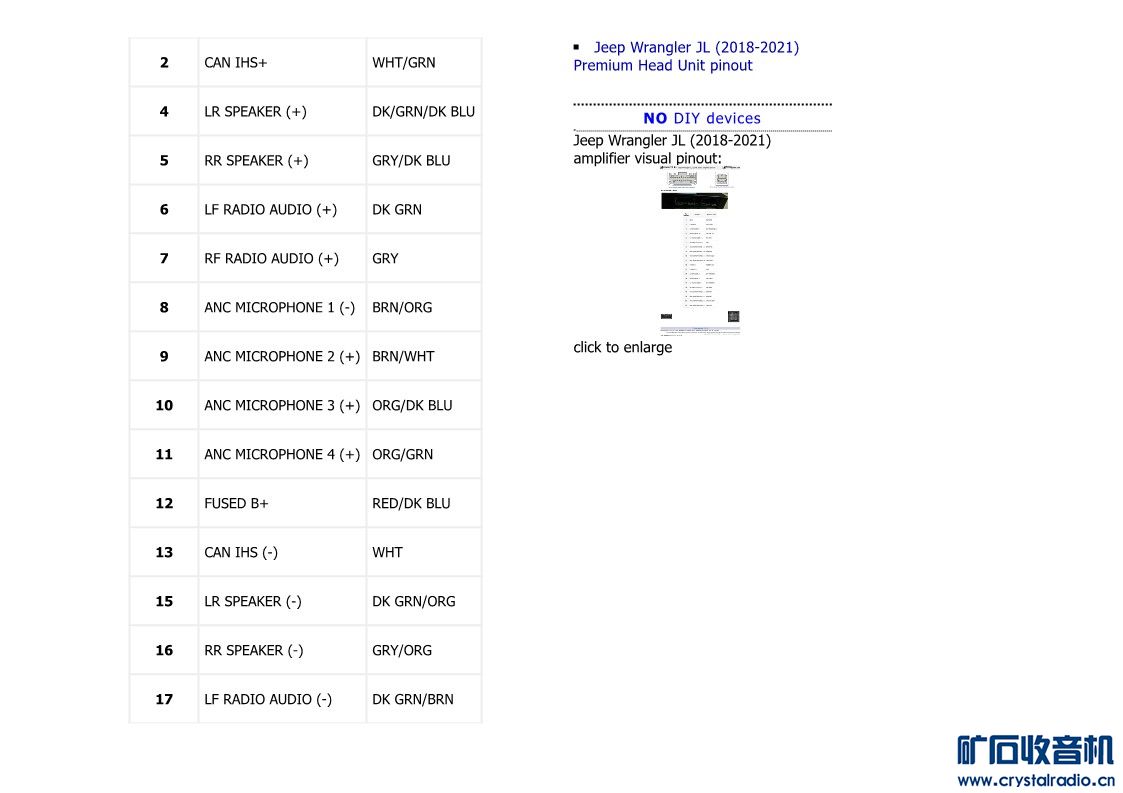Click the NO DIY devices link
This screenshot has height=793, width=1123.
coord(702,118)
